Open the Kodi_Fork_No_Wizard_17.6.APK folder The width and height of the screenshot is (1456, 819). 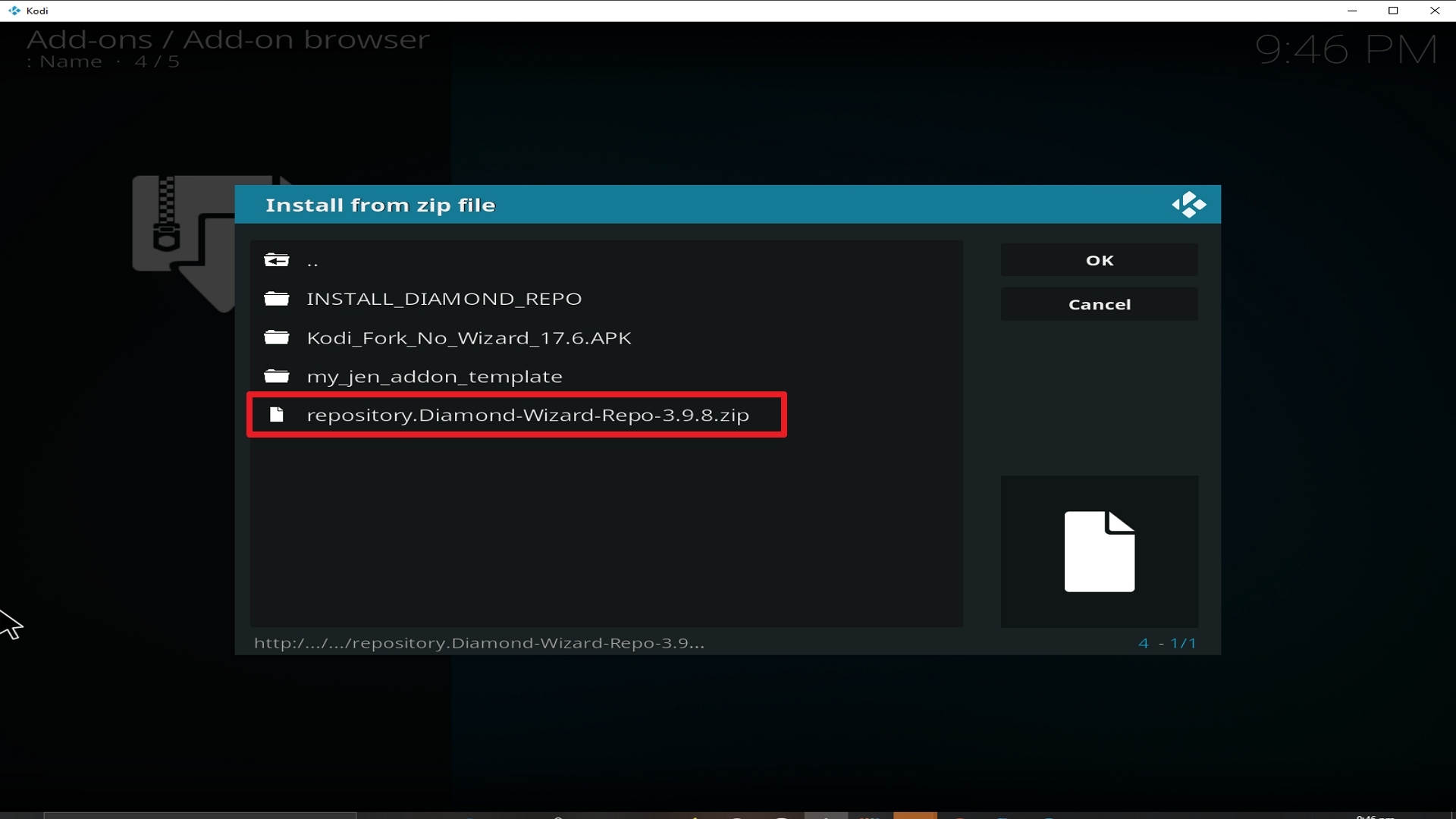(x=607, y=337)
